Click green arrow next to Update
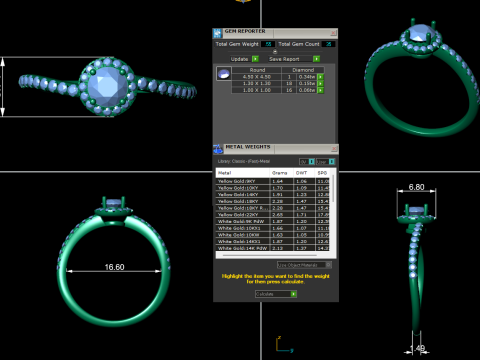 point(255,59)
